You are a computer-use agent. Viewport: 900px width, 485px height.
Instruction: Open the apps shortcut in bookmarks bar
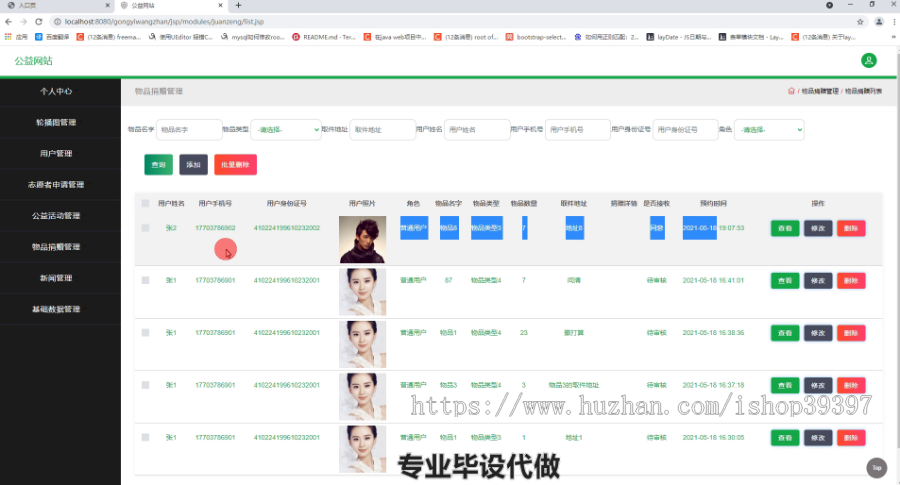pos(16,37)
